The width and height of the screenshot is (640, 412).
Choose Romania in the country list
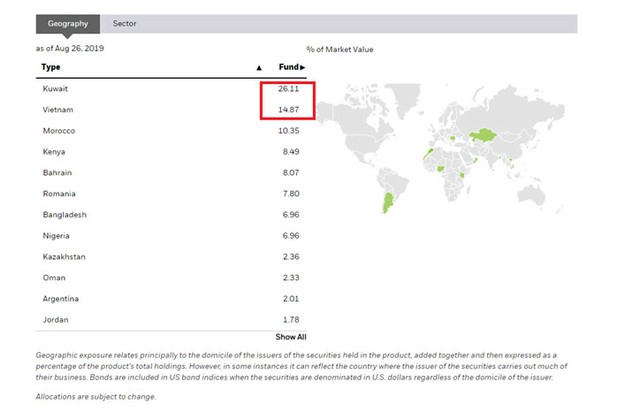click(x=59, y=193)
